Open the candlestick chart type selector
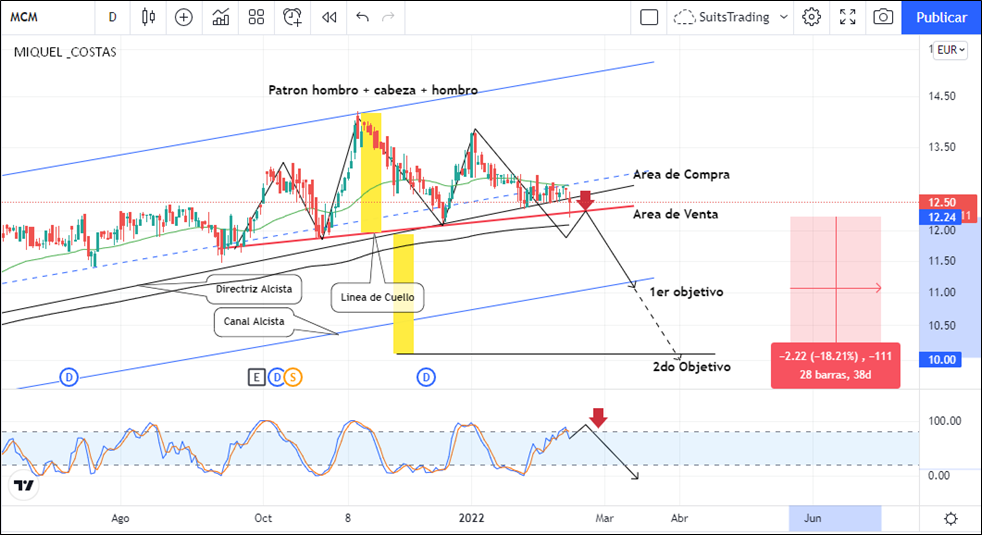Image resolution: width=982 pixels, height=535 pixels. click(149, 17)
